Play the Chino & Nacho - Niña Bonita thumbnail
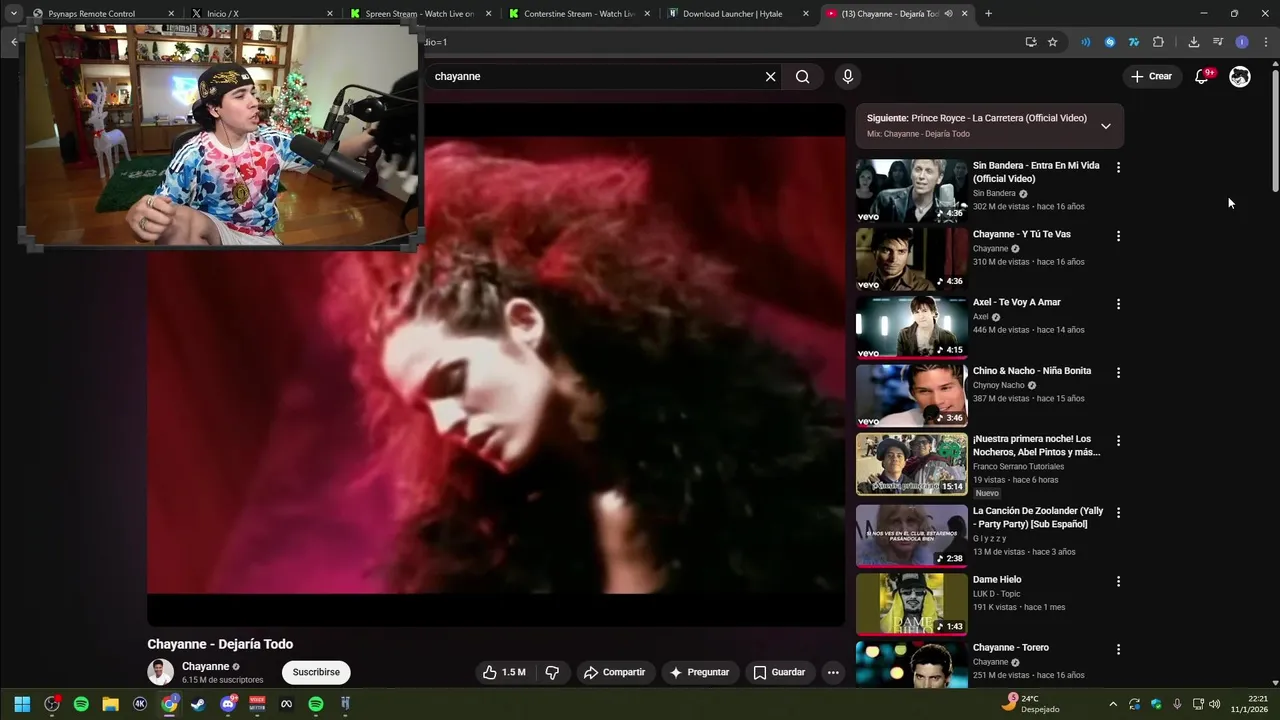Image resolution: width=1280 pixels, height=720 pixels. (x=911, y=395)
